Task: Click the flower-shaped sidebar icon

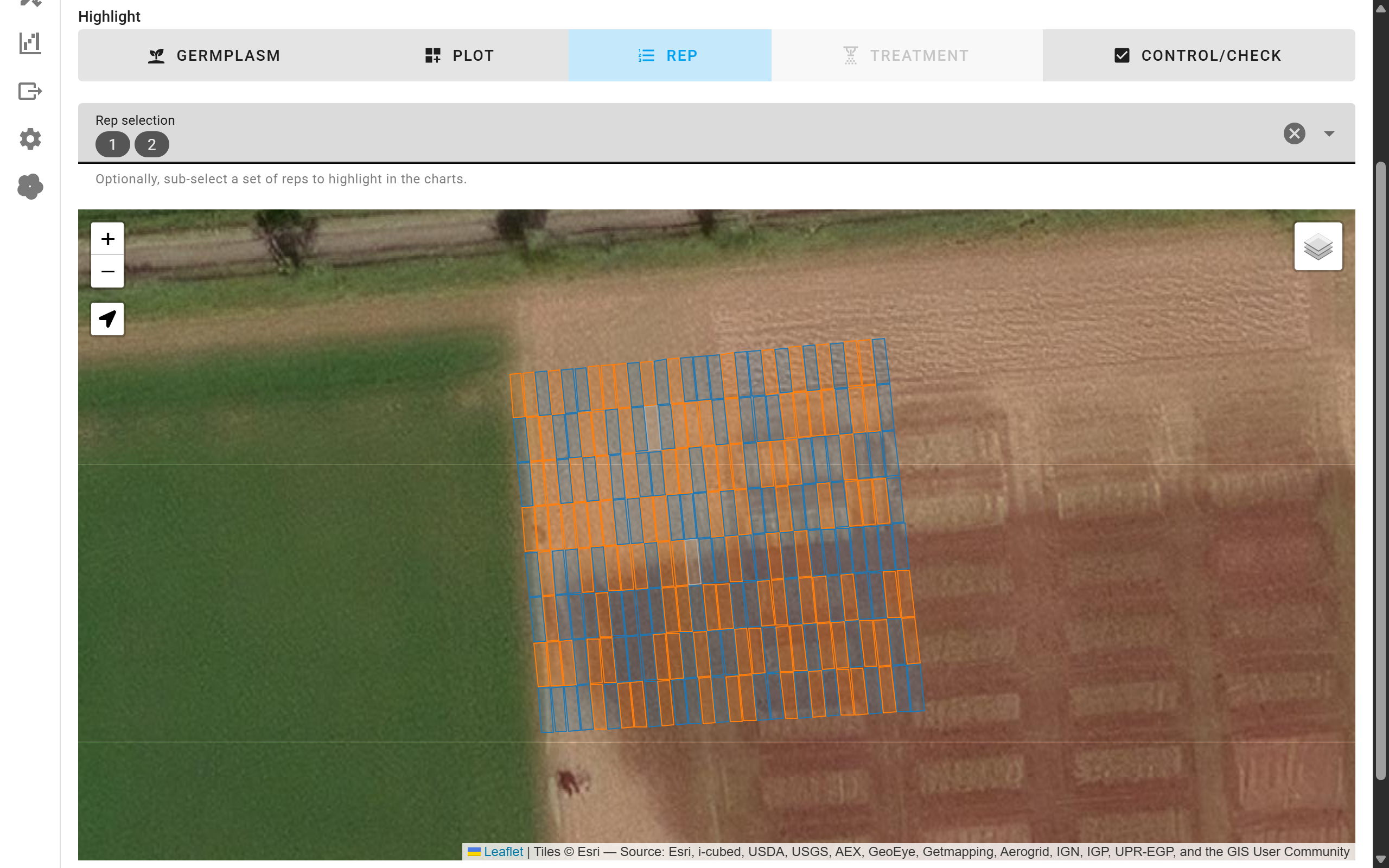Action: pyautogui.click(x=30, y=187)
